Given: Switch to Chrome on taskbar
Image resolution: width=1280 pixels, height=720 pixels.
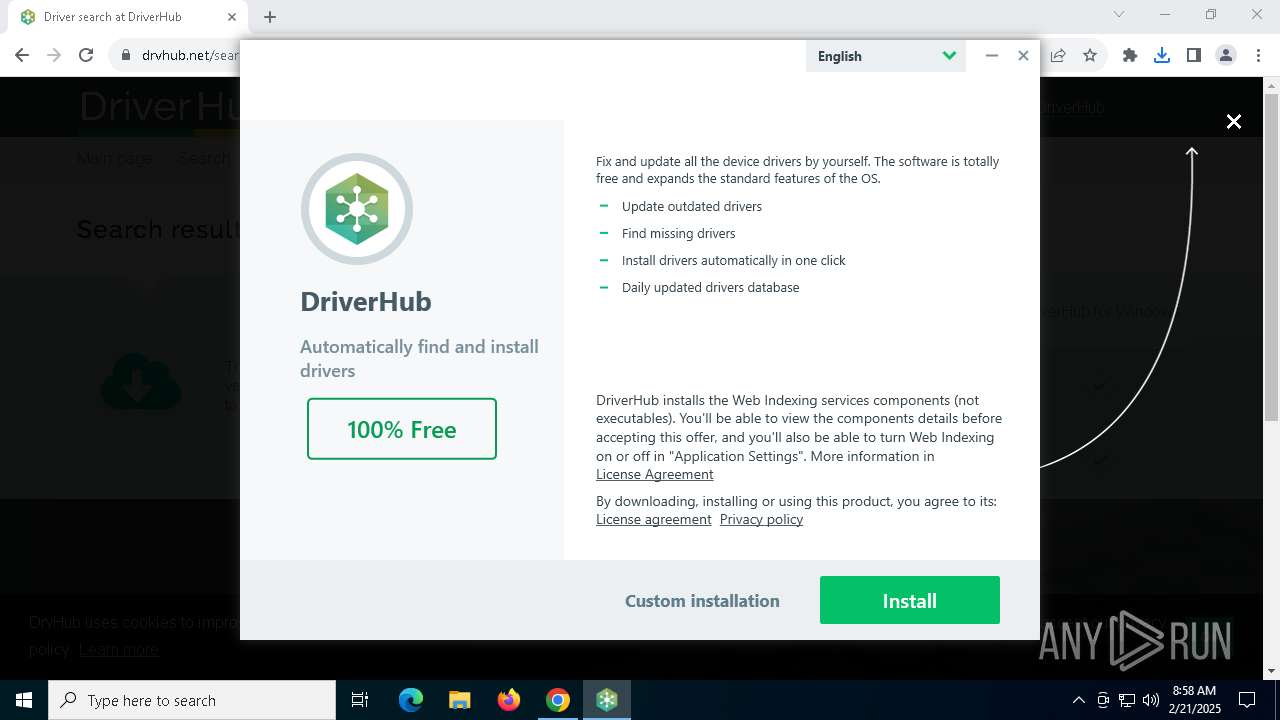Looking at the screenshot, I should click(558, 700).
